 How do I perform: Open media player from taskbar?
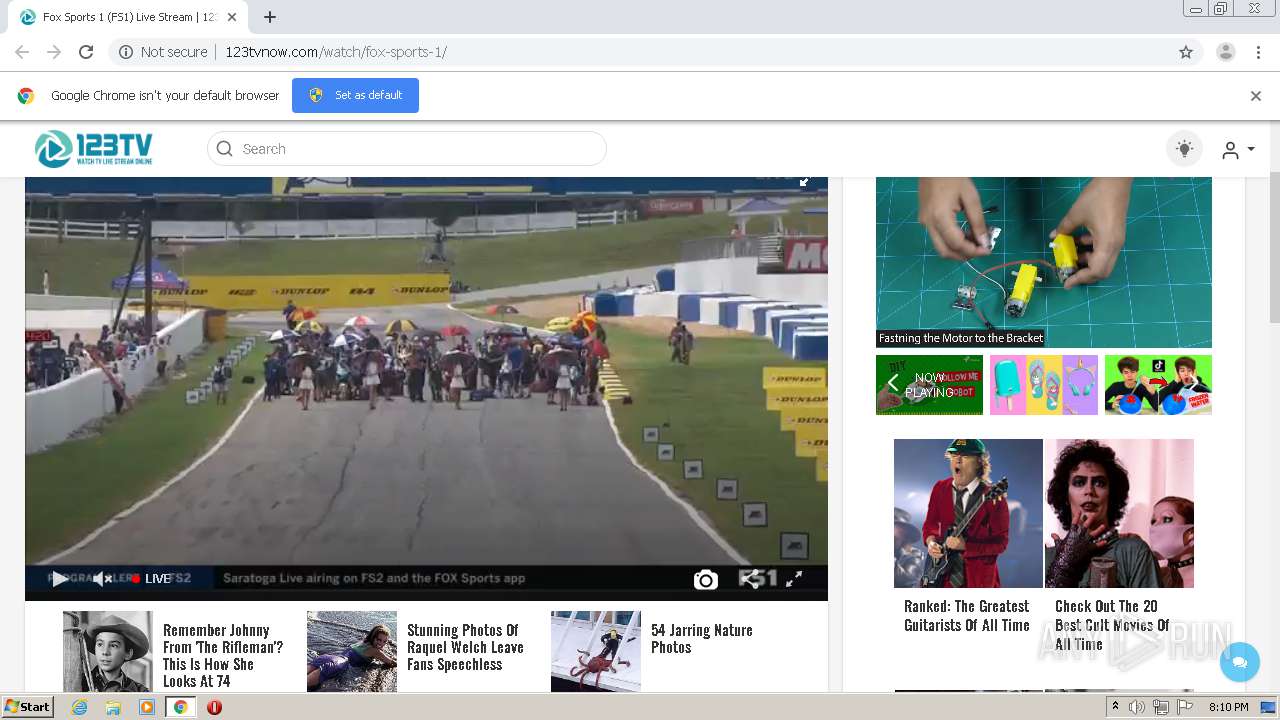[147, 707]
